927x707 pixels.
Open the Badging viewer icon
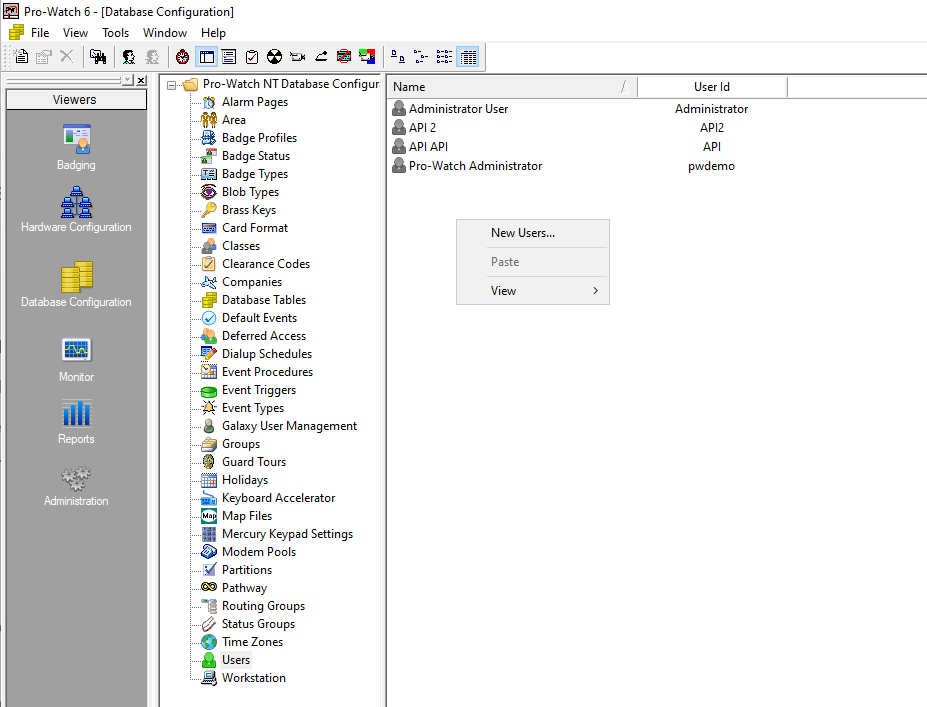tap(76, 138)
